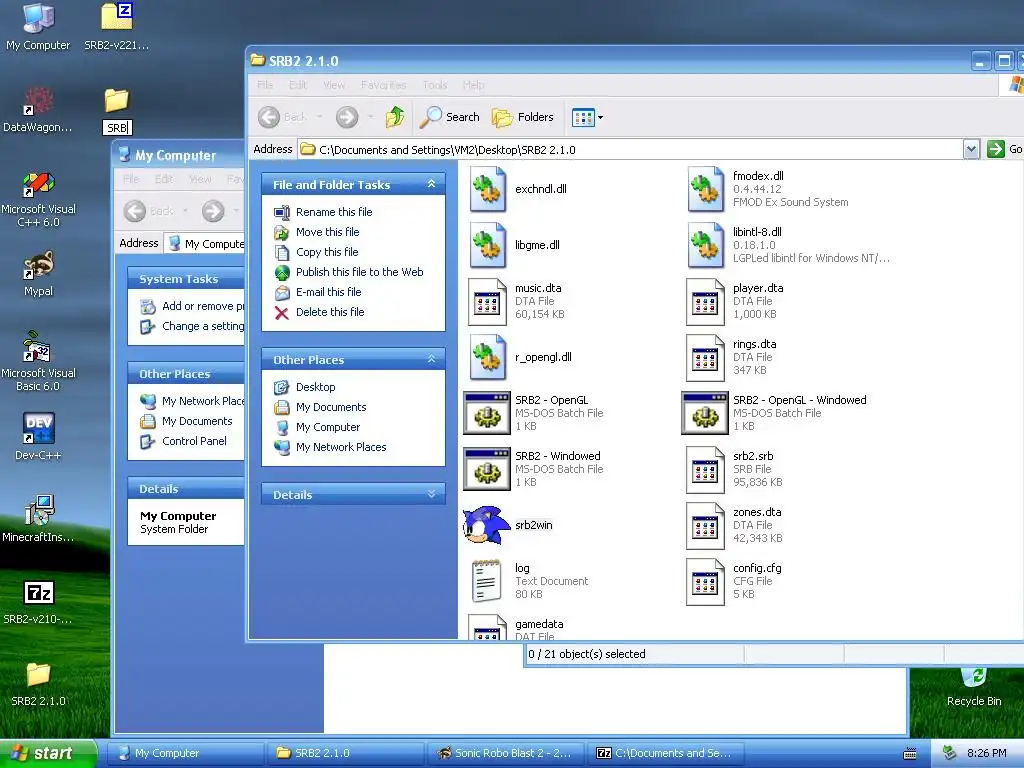Open My Computer link in SRB2 window's Other Places
The height and width of the screenshot is (768, 1024).
[x=328, y=427]
